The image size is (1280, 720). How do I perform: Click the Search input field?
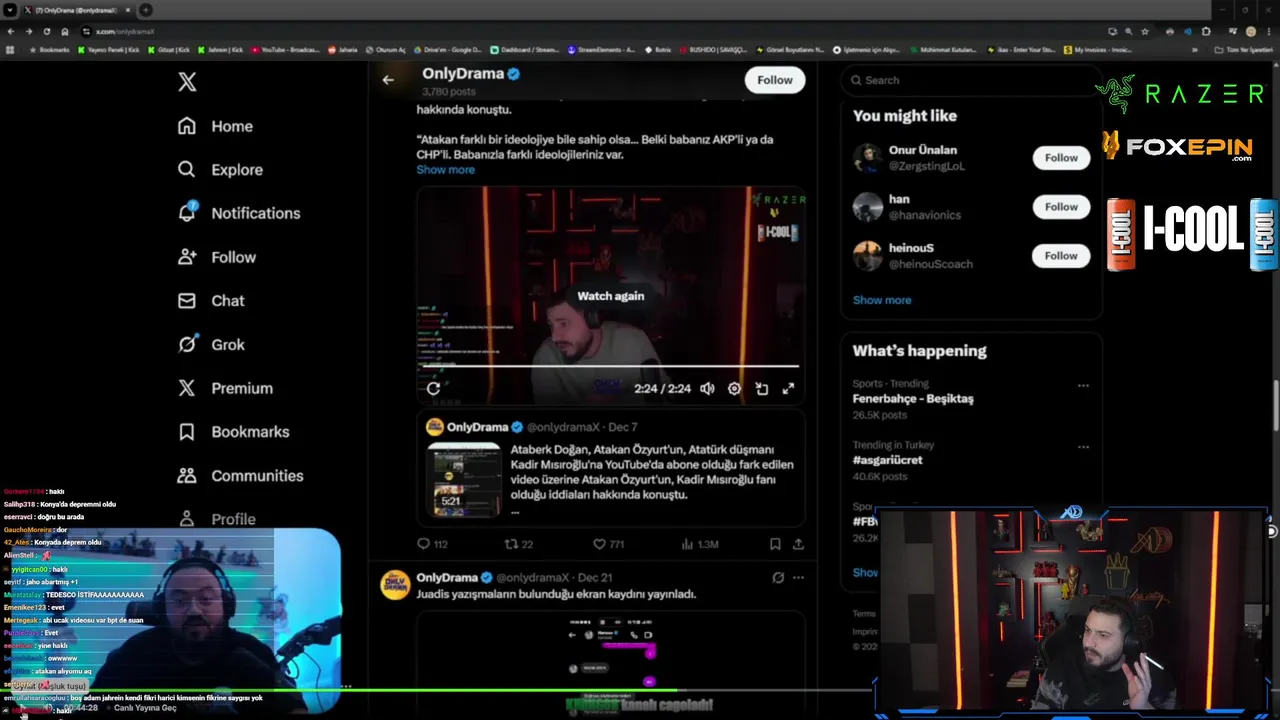click(x=970, y=80)
